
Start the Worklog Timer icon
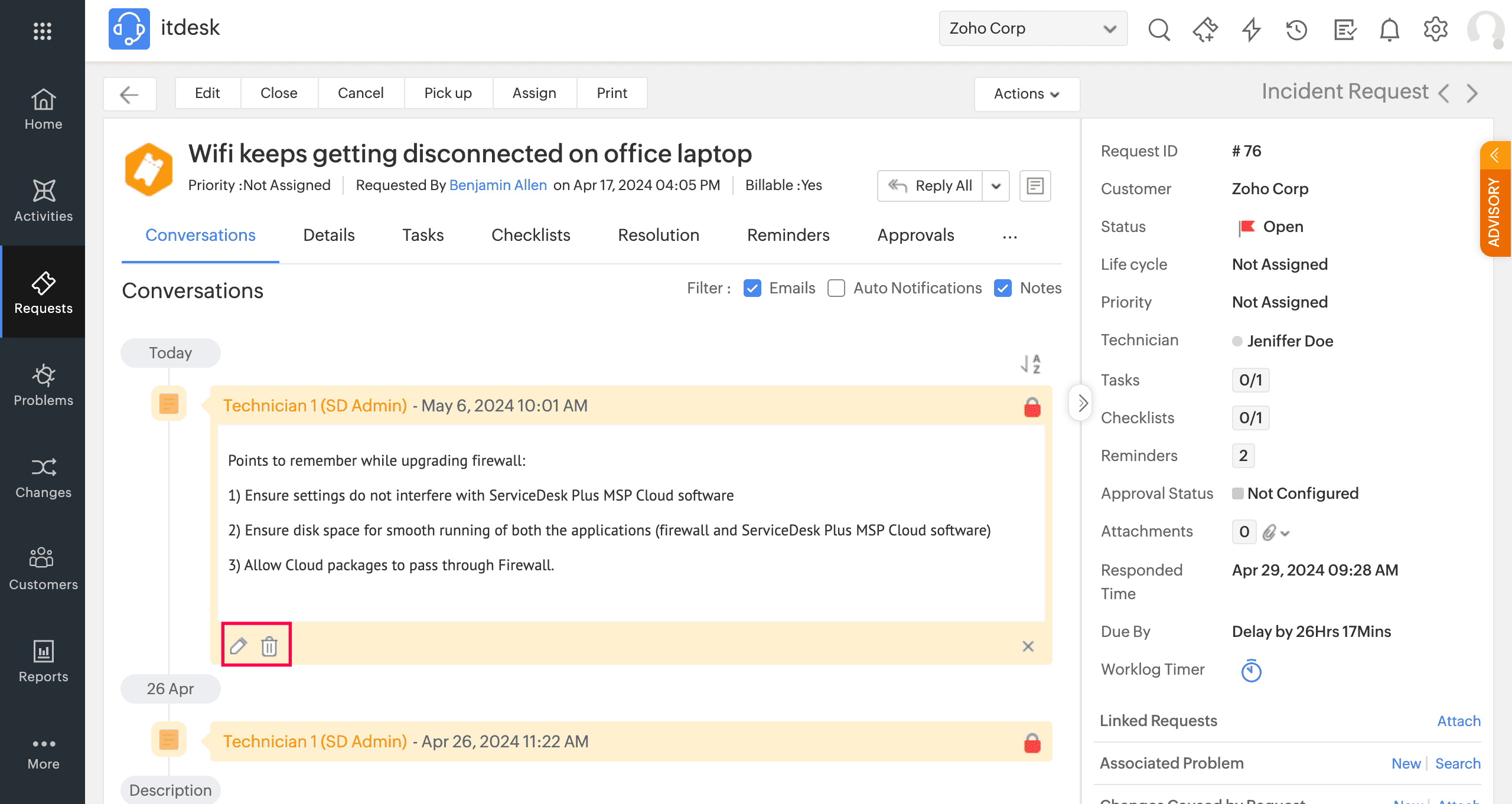click(1251, 671)
